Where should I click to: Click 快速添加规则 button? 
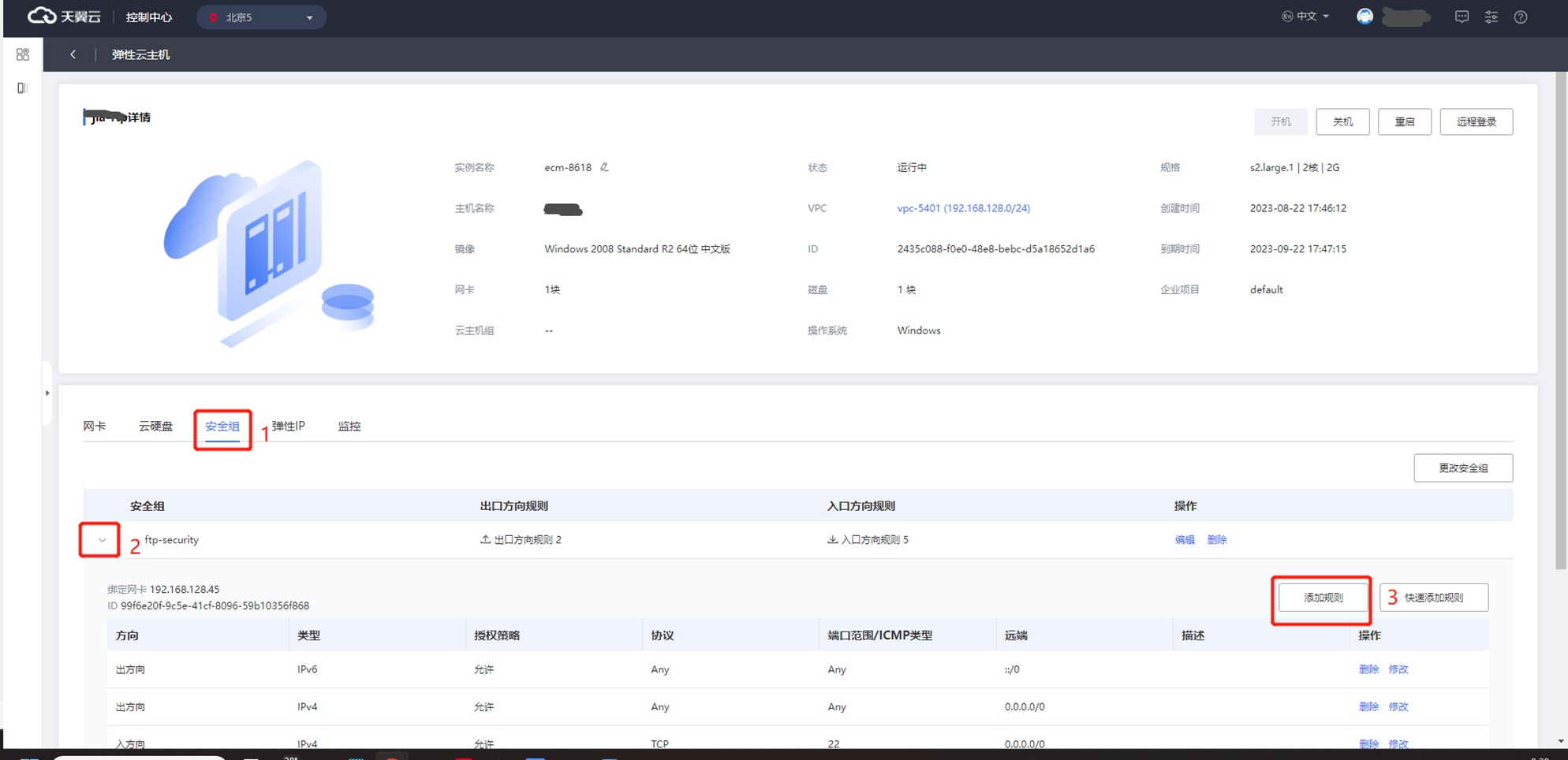click(1433, 598)
